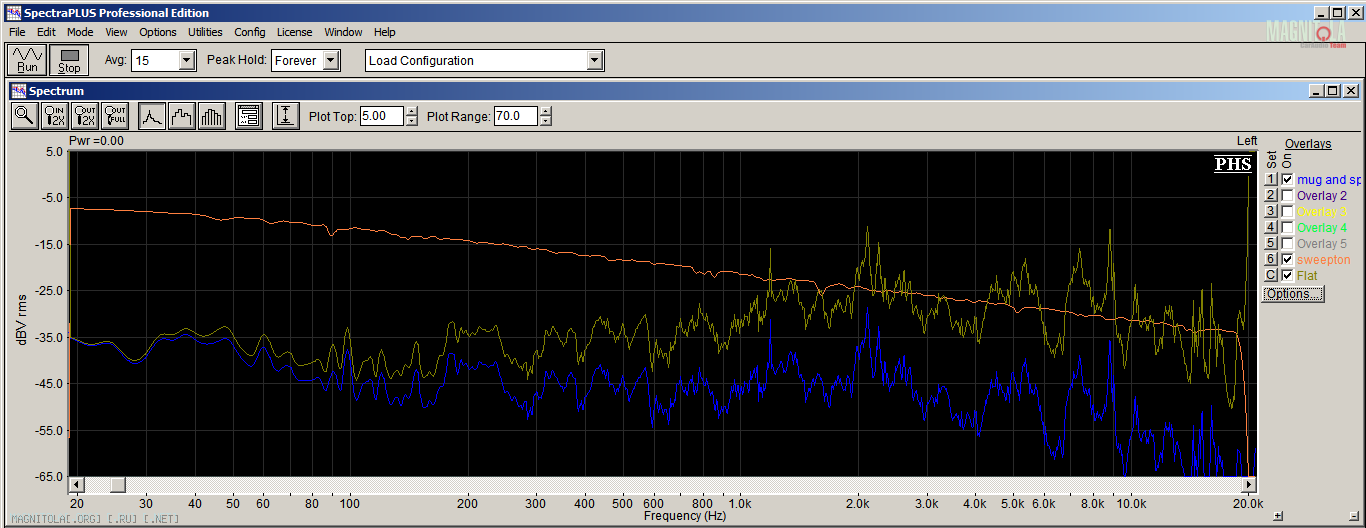Set overlay 2 with the '2' button
The image size is (1366, 528).
(1270, 196)
